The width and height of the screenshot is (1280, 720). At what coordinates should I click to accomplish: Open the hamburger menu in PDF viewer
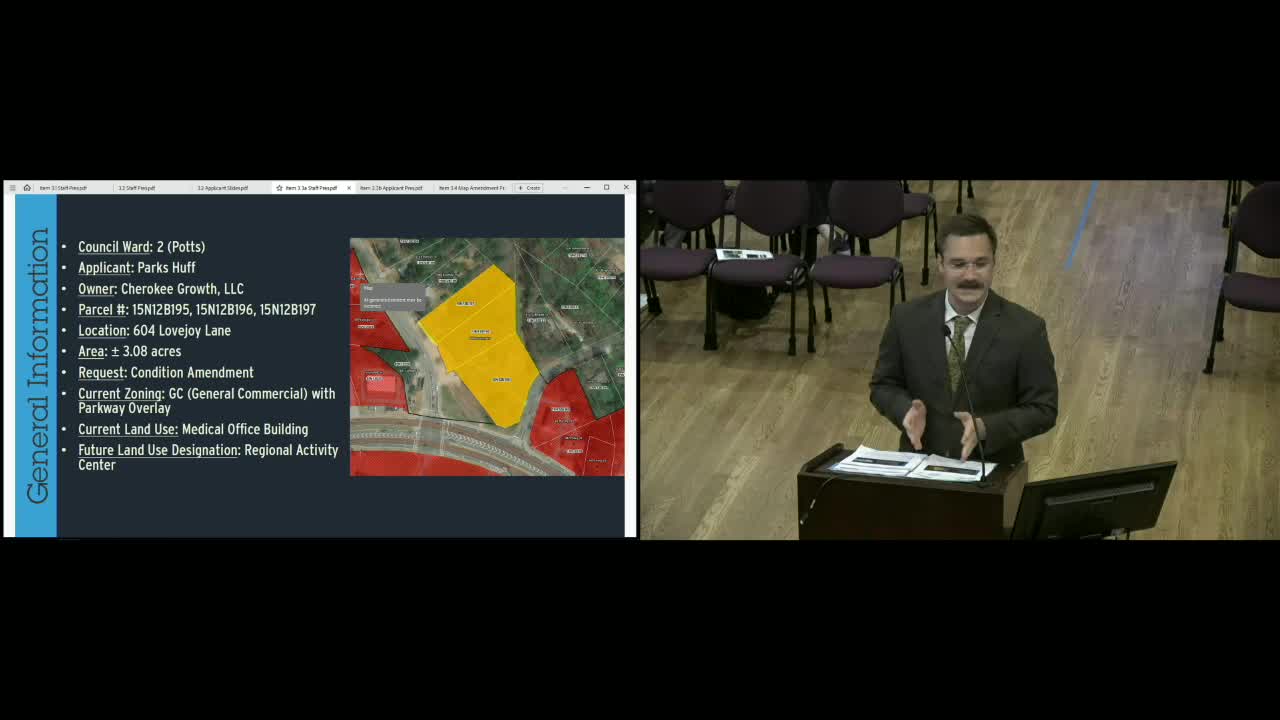click(12, 188)
